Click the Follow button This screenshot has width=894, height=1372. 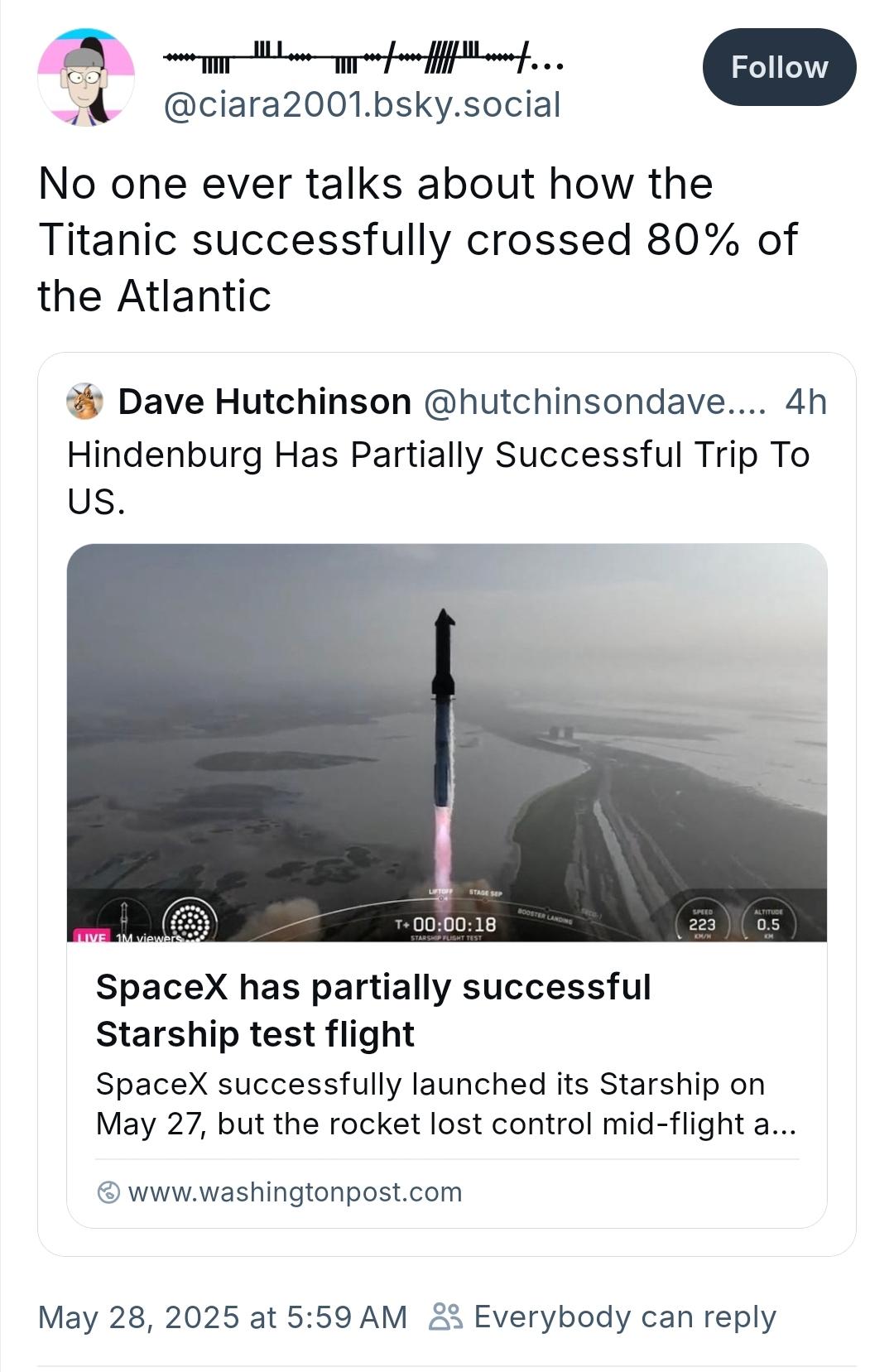tap(779, 67)
